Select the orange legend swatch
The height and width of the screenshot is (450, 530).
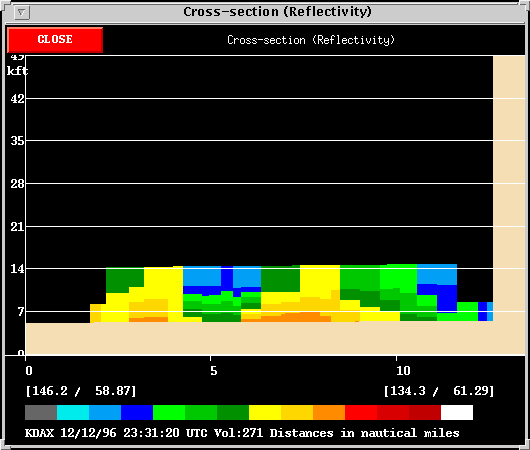tap(329, 412)
